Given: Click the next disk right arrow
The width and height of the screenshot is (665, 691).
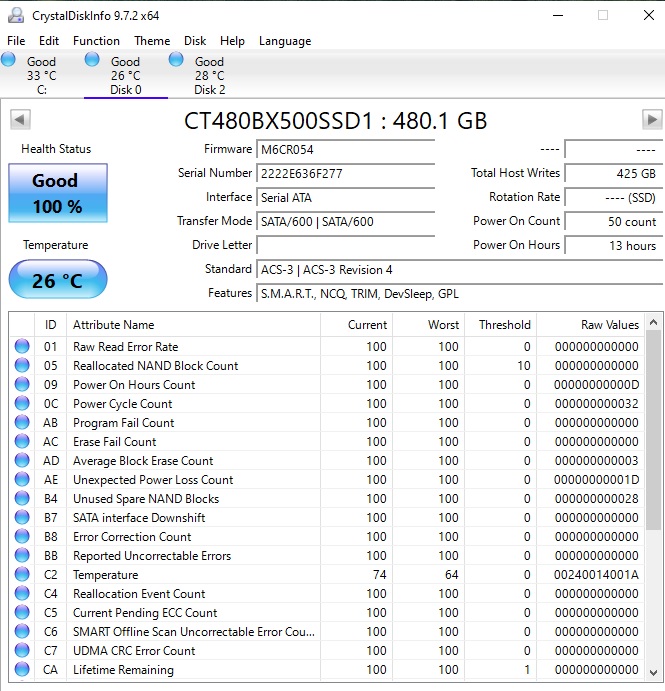Looking at the screenshot, I should click(651, 120).
